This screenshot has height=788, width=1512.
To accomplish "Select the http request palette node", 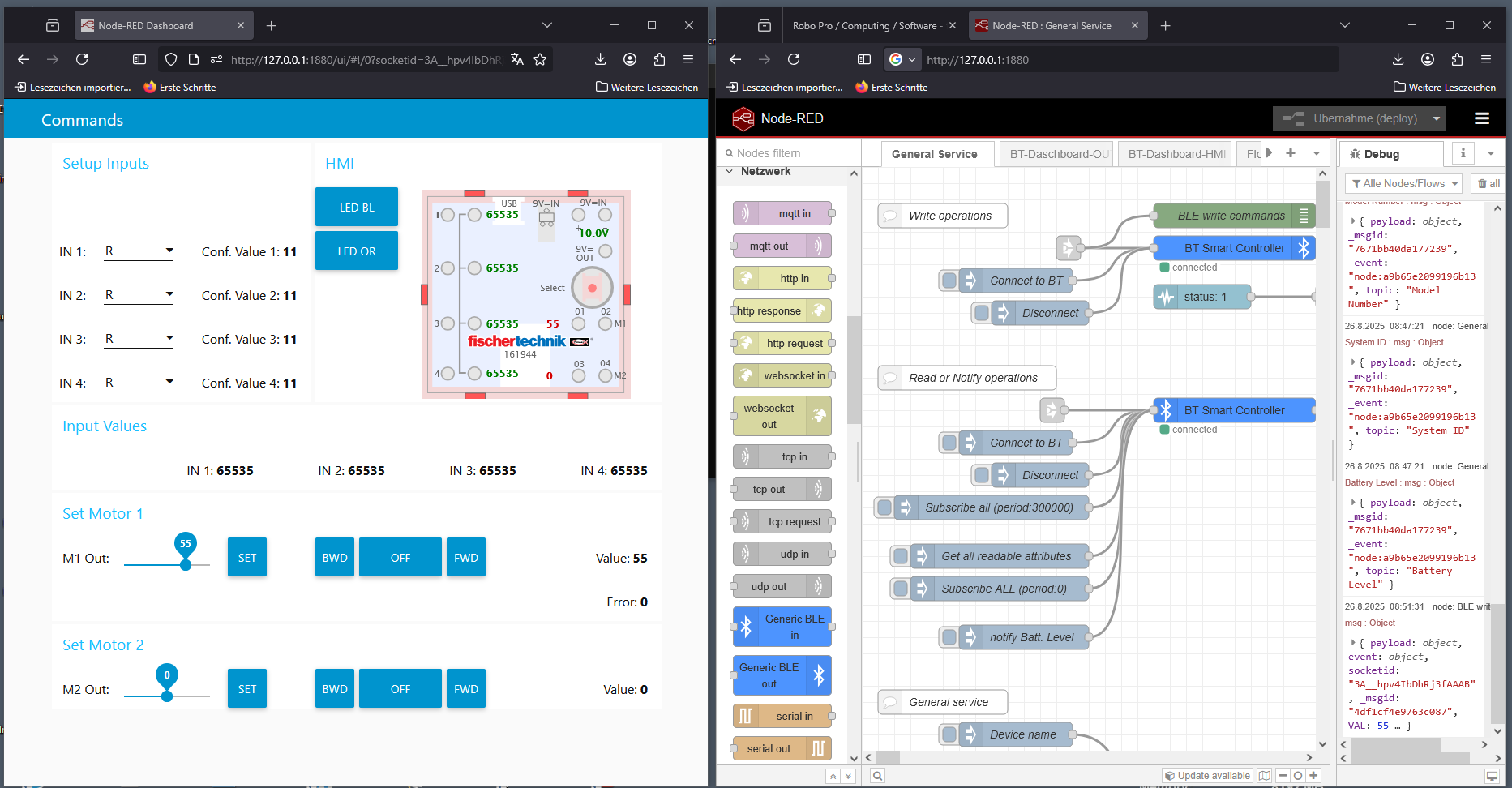I will [x=783, y=343].
